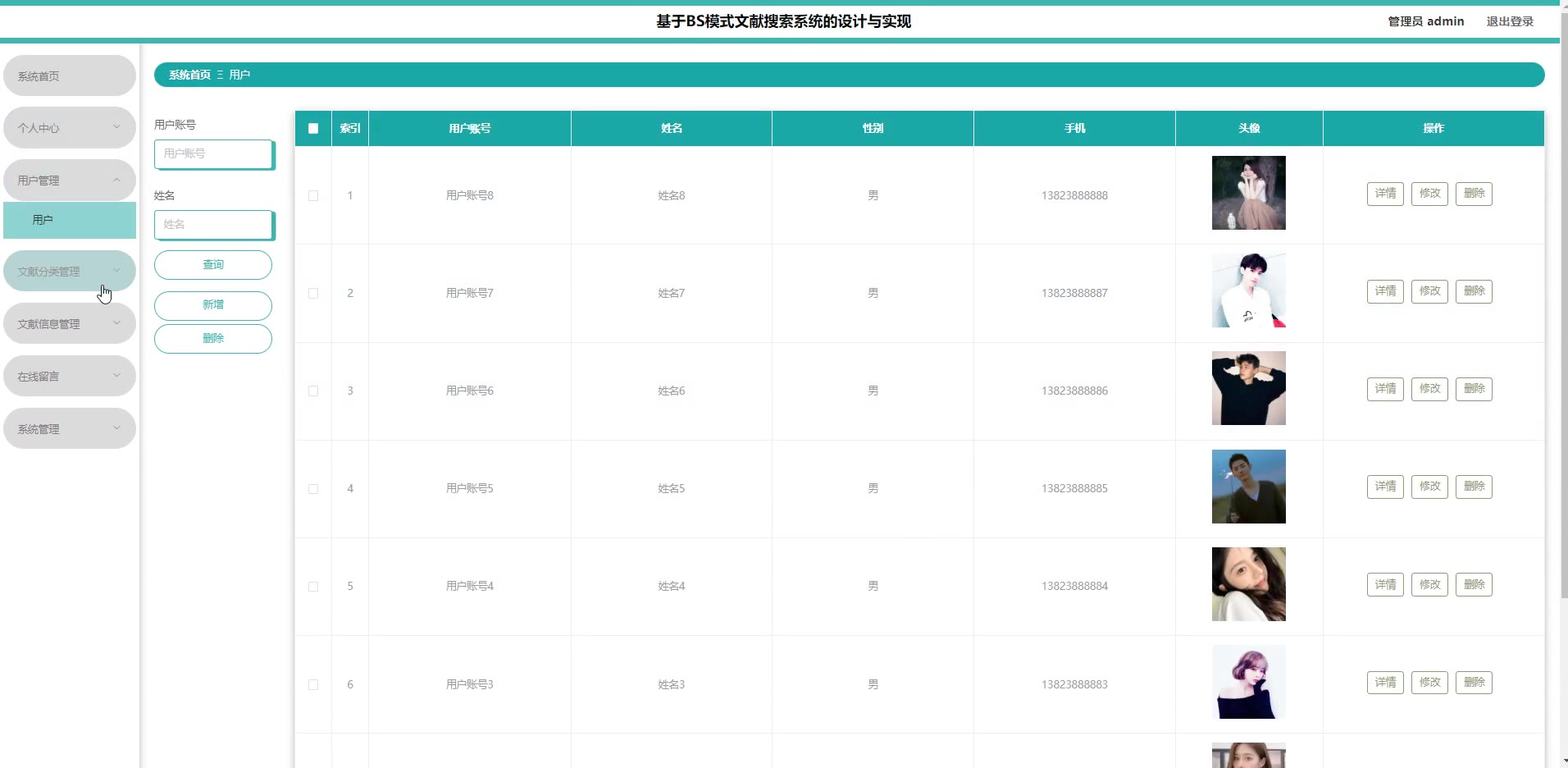Check the checkbox for row 用户账号6
This screenshot has height=768, width=1568.
pos(313,391)
